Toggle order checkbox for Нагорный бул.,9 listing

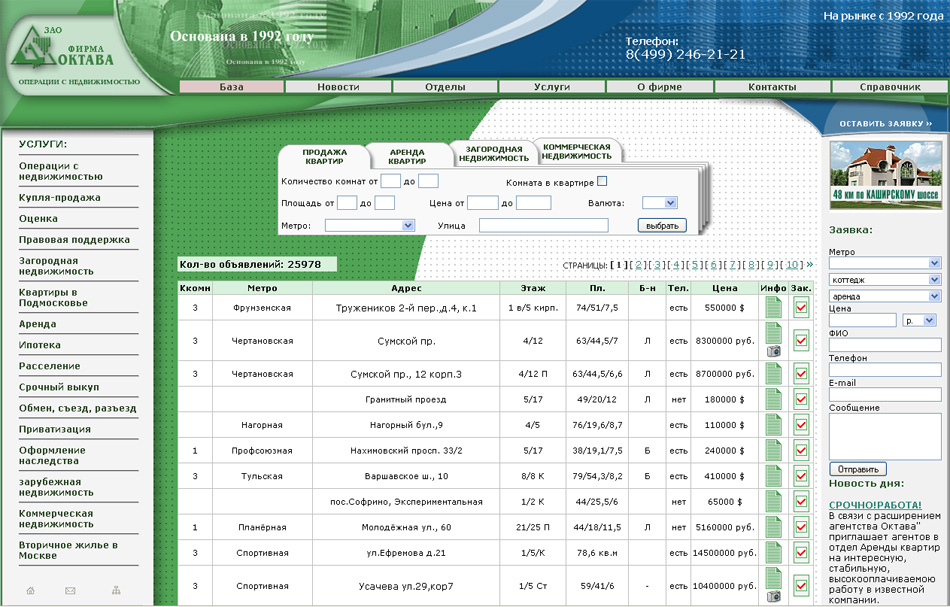(801, 425)
